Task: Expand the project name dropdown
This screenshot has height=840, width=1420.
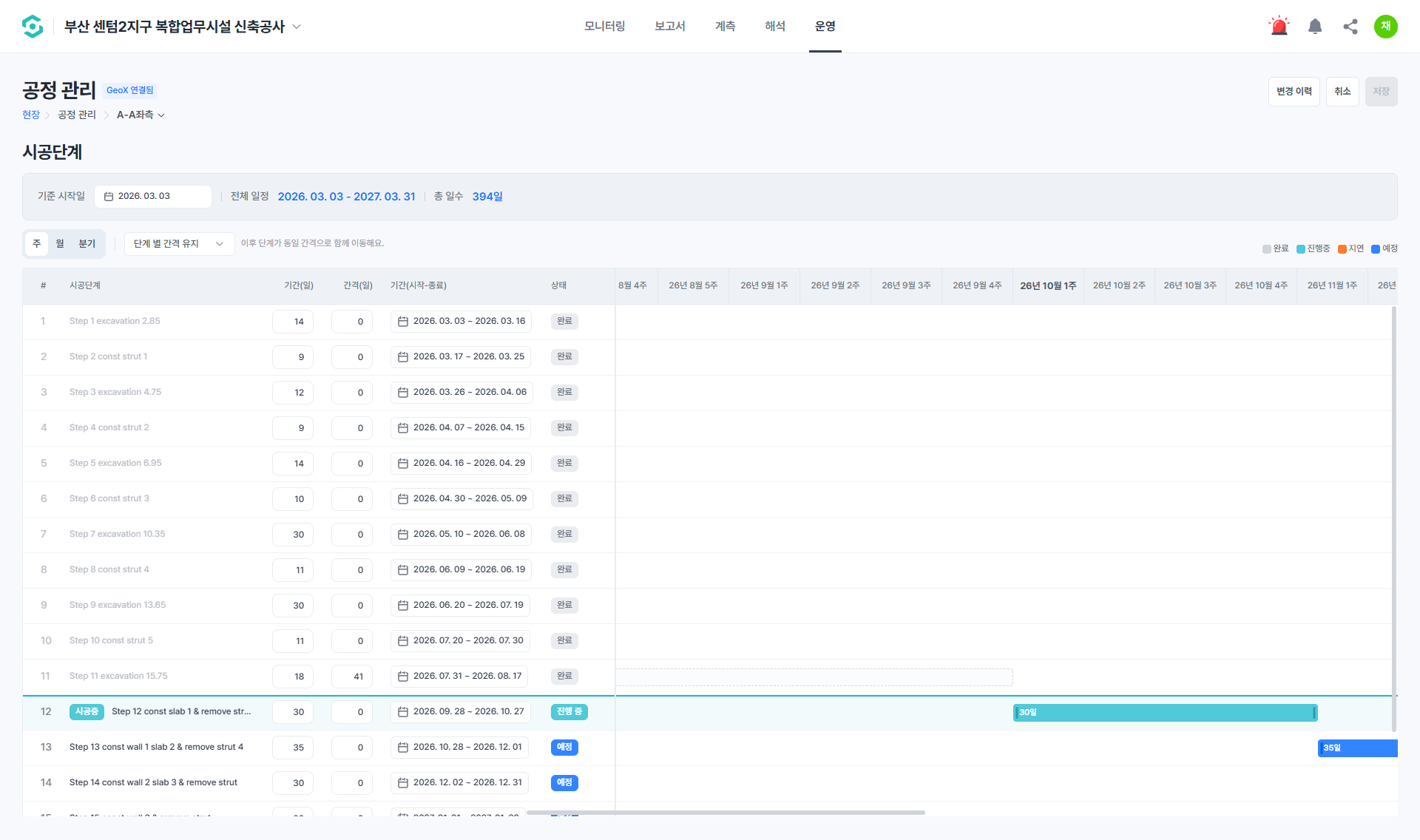Action: [297, 27]
